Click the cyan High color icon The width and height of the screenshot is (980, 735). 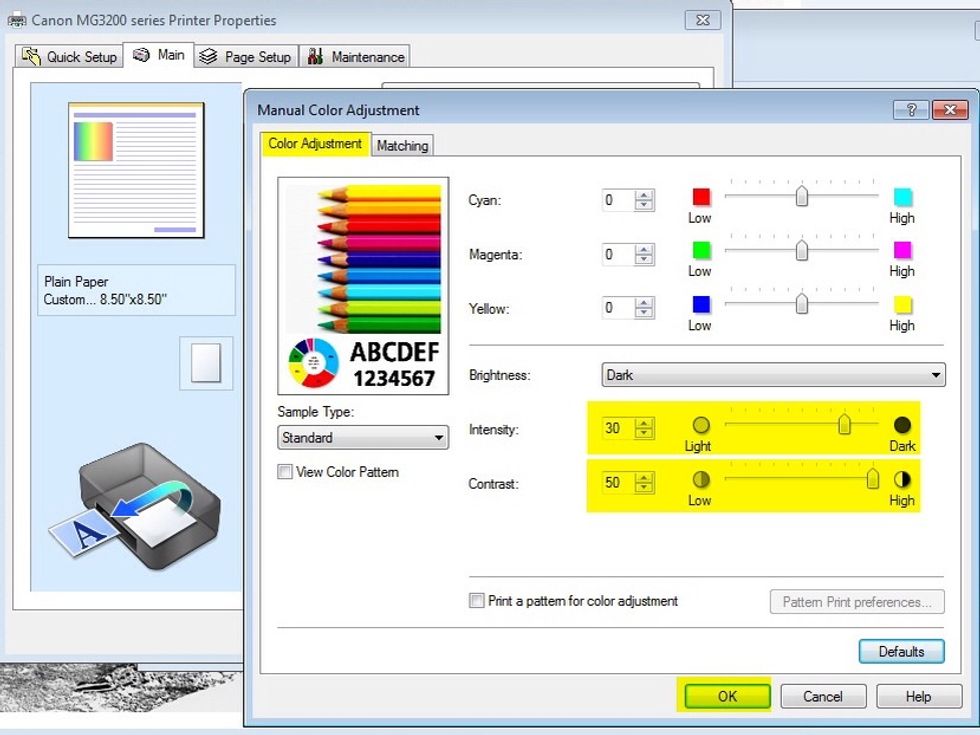pyautogui.click(x=902, y=197)
